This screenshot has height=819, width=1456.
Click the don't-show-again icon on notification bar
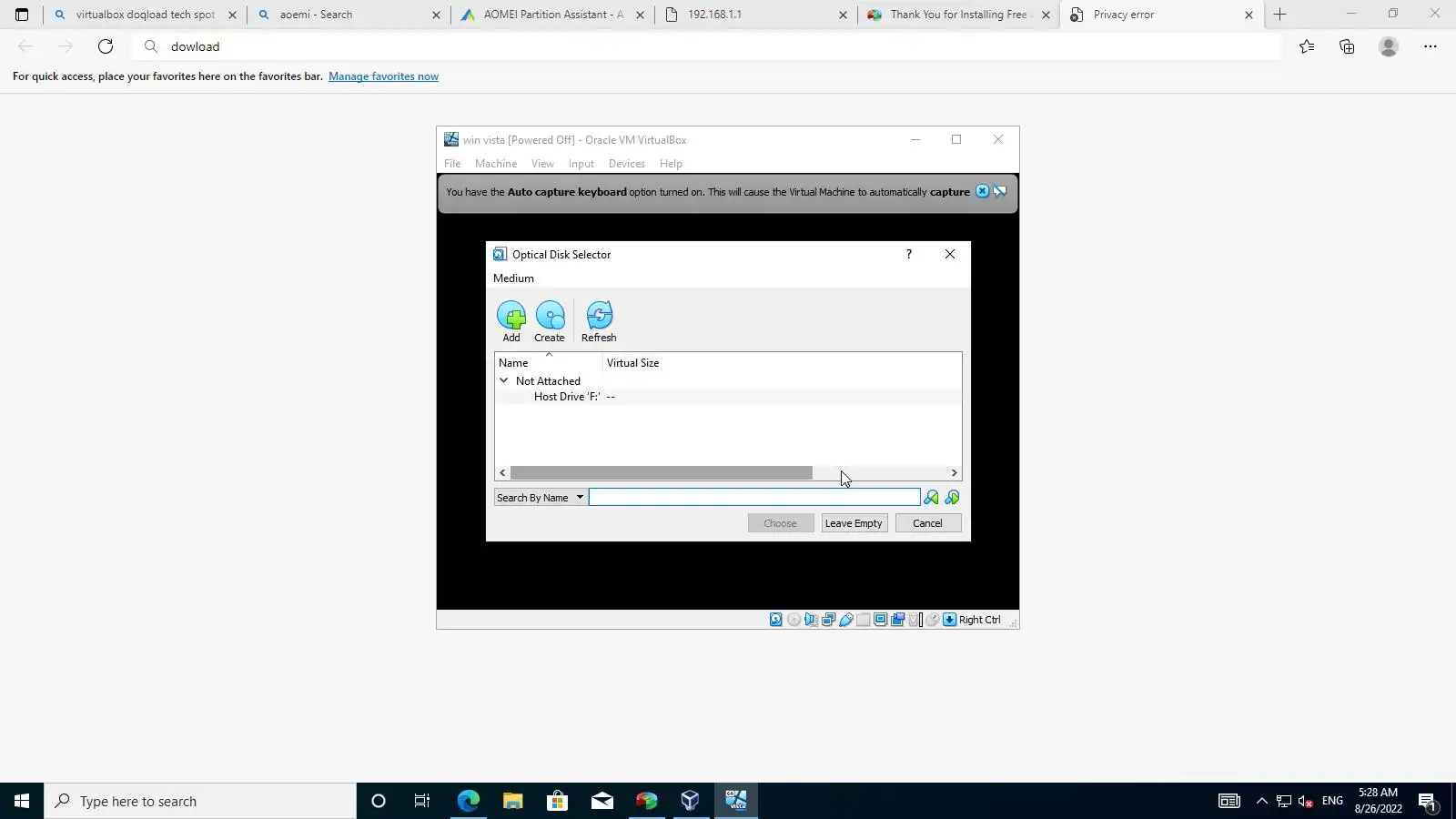1000,191
